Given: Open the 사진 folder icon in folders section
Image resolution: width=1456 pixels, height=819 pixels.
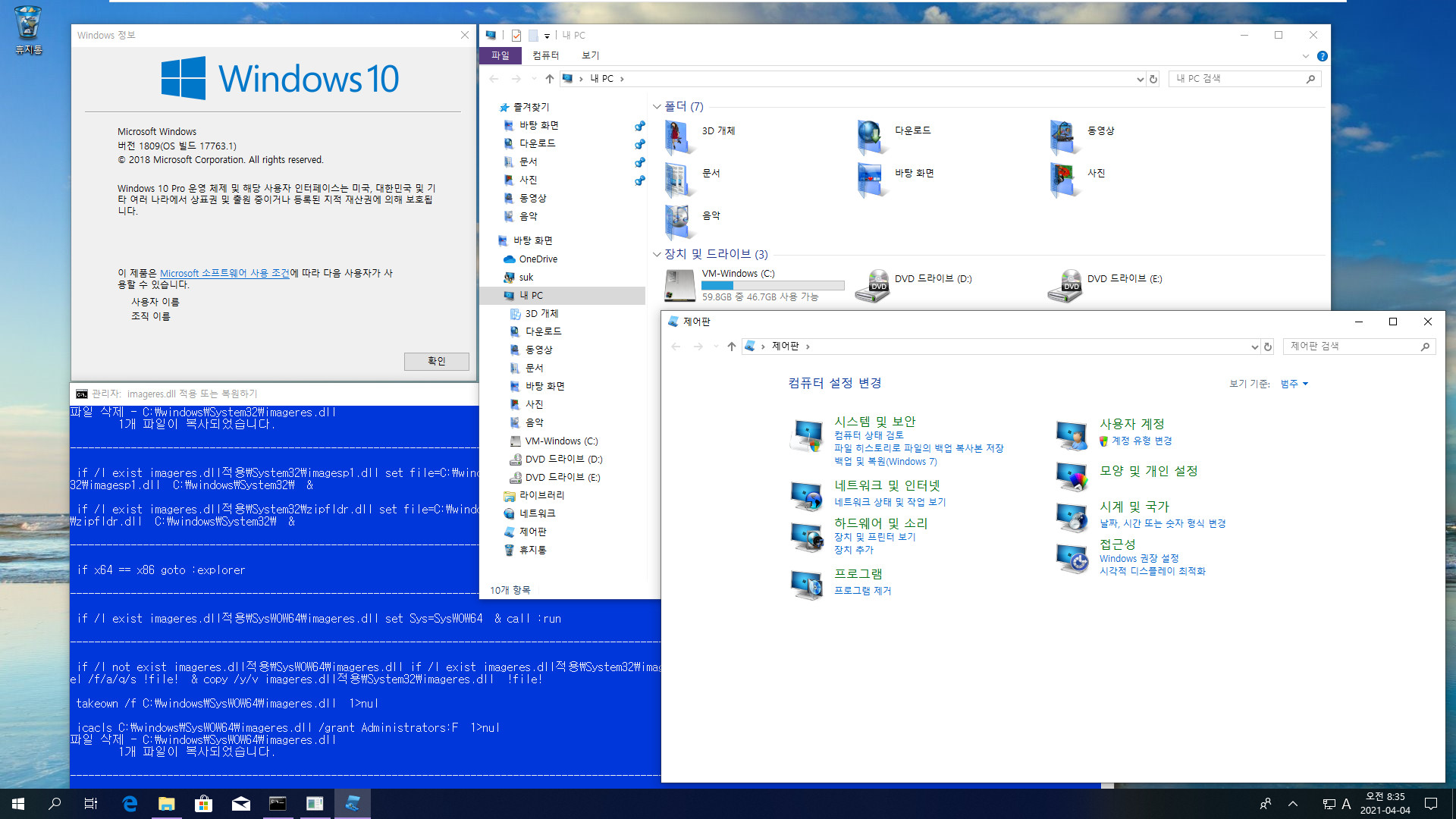Looking at the screenshot, I should 1065,180.
